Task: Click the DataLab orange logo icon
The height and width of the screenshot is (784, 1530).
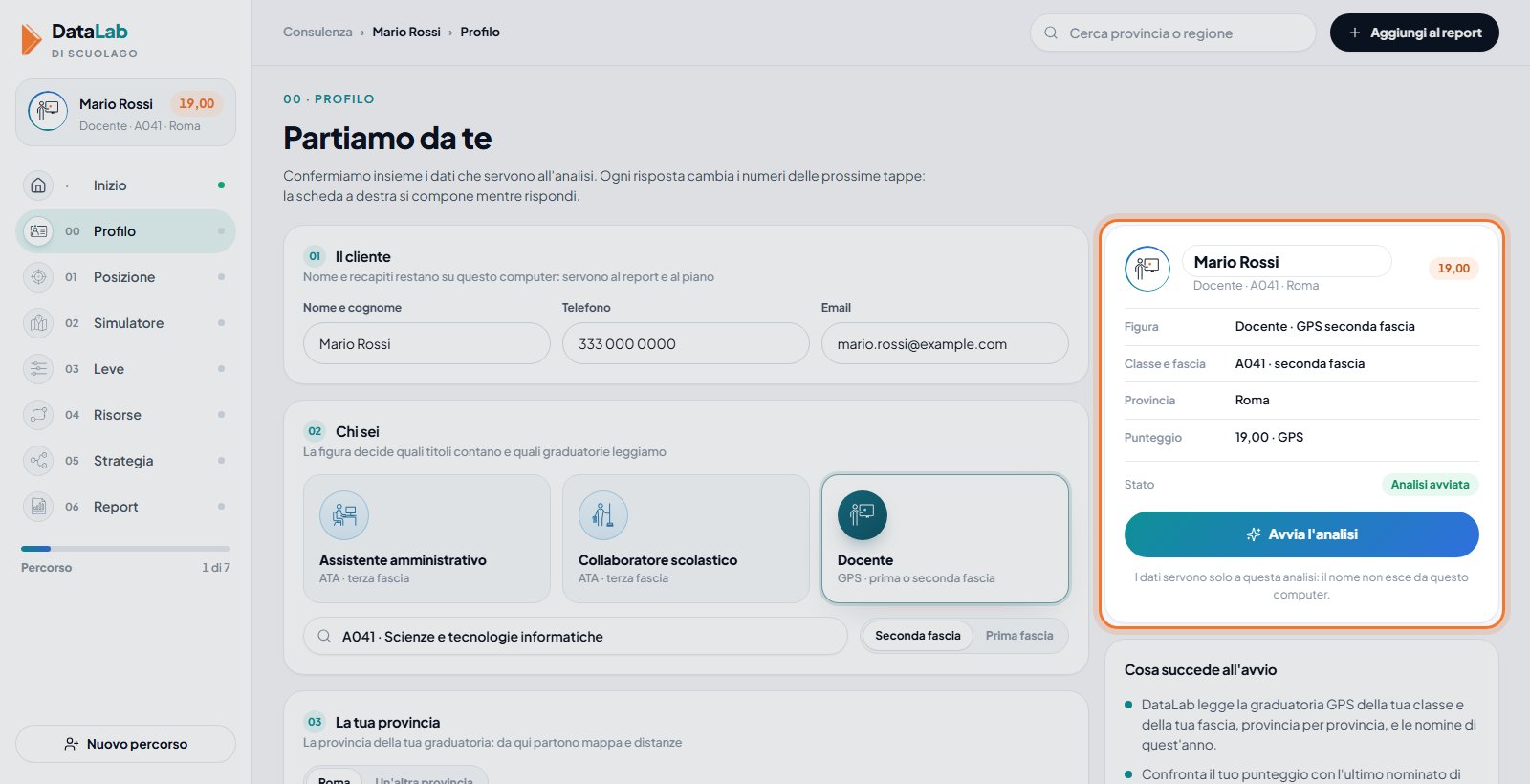Action: (x=32, y=40)
